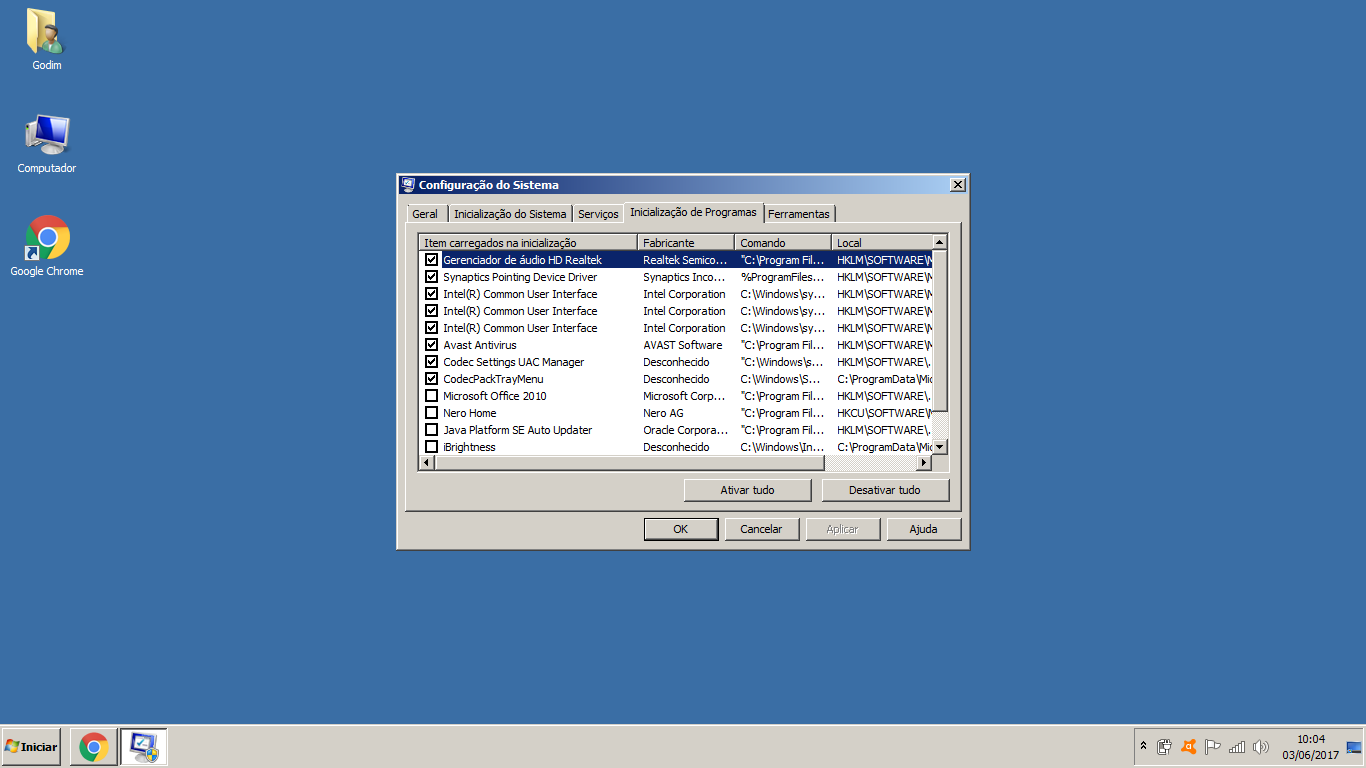Screen dimensions: 1366x768
Task: Select the Nero Home row text
Action: [x=470, y=413]
